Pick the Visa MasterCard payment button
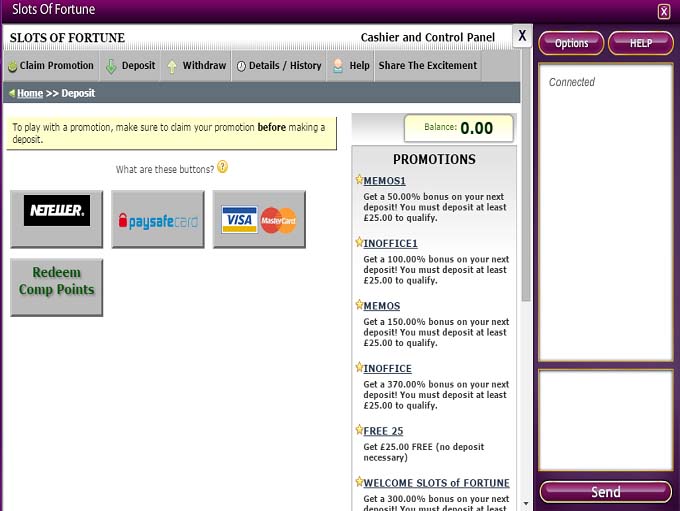 (259, 220)
